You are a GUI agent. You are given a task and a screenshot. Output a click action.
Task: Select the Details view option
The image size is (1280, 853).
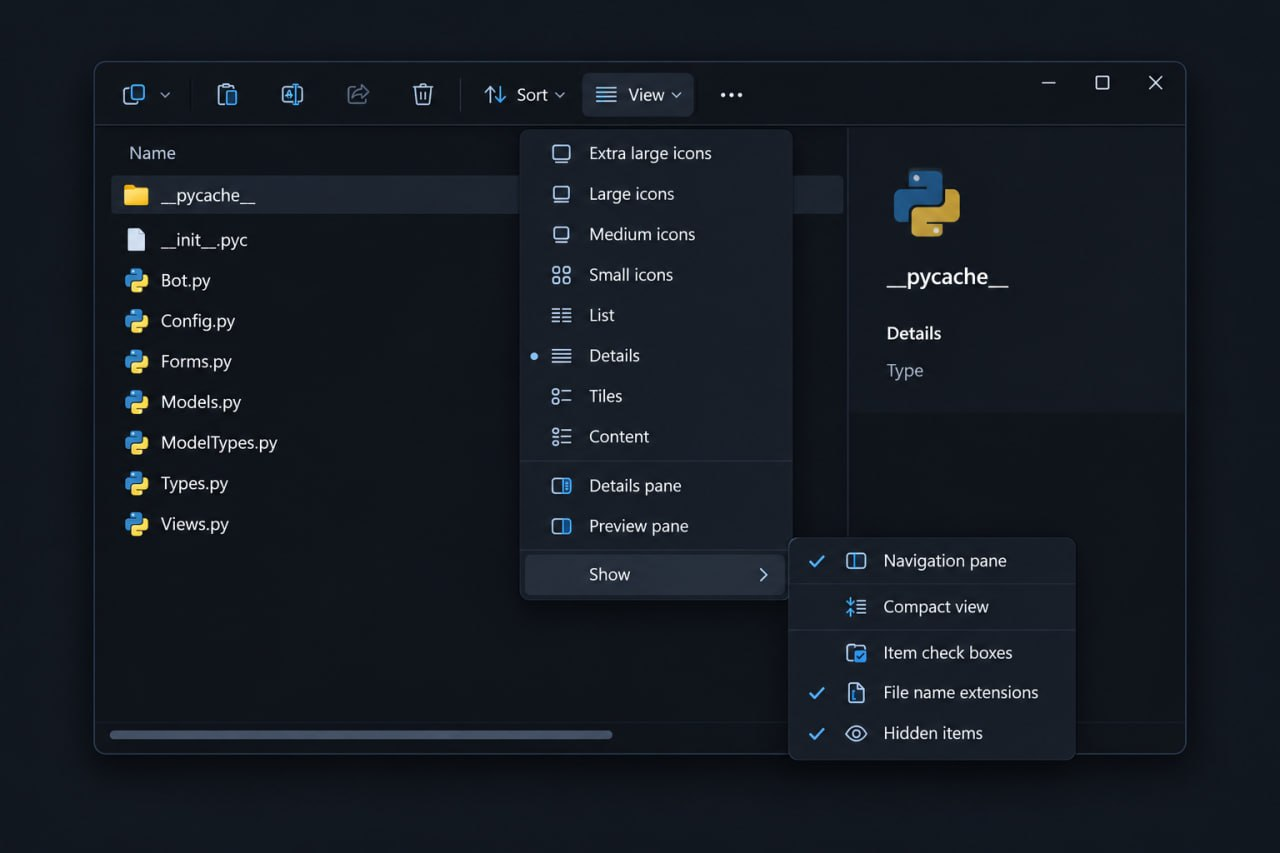(x=656, y=356)
